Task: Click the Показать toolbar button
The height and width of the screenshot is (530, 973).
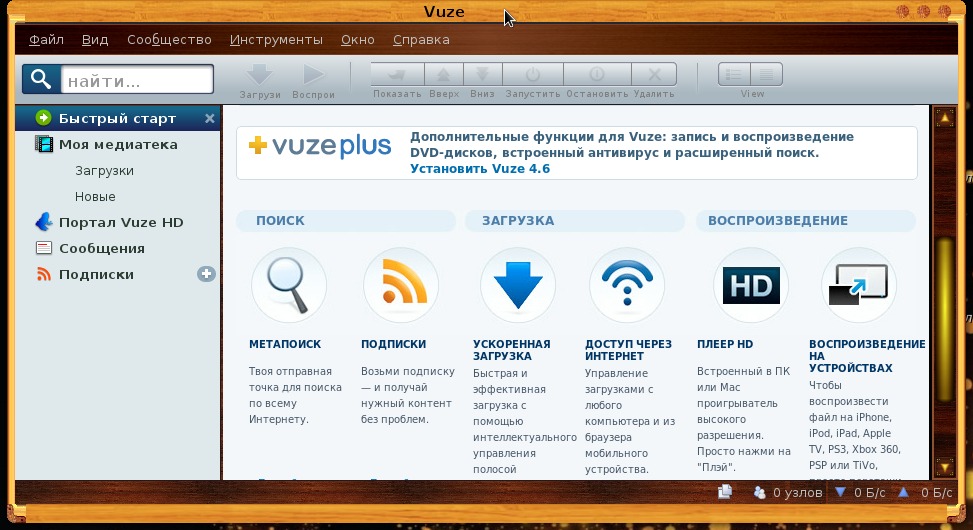Action: (397, 80)
